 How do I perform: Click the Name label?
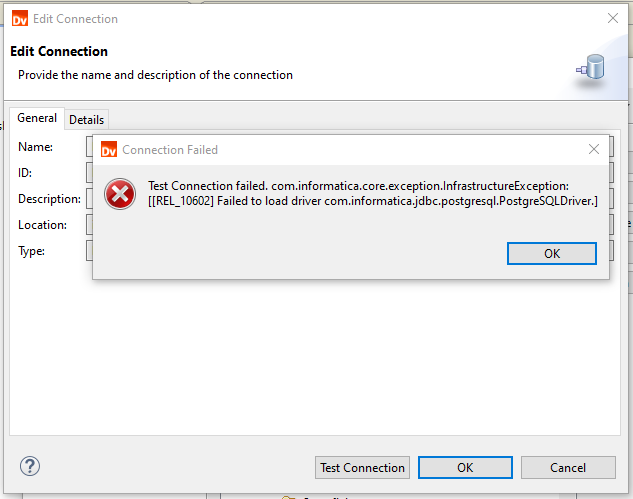(36, 147)
